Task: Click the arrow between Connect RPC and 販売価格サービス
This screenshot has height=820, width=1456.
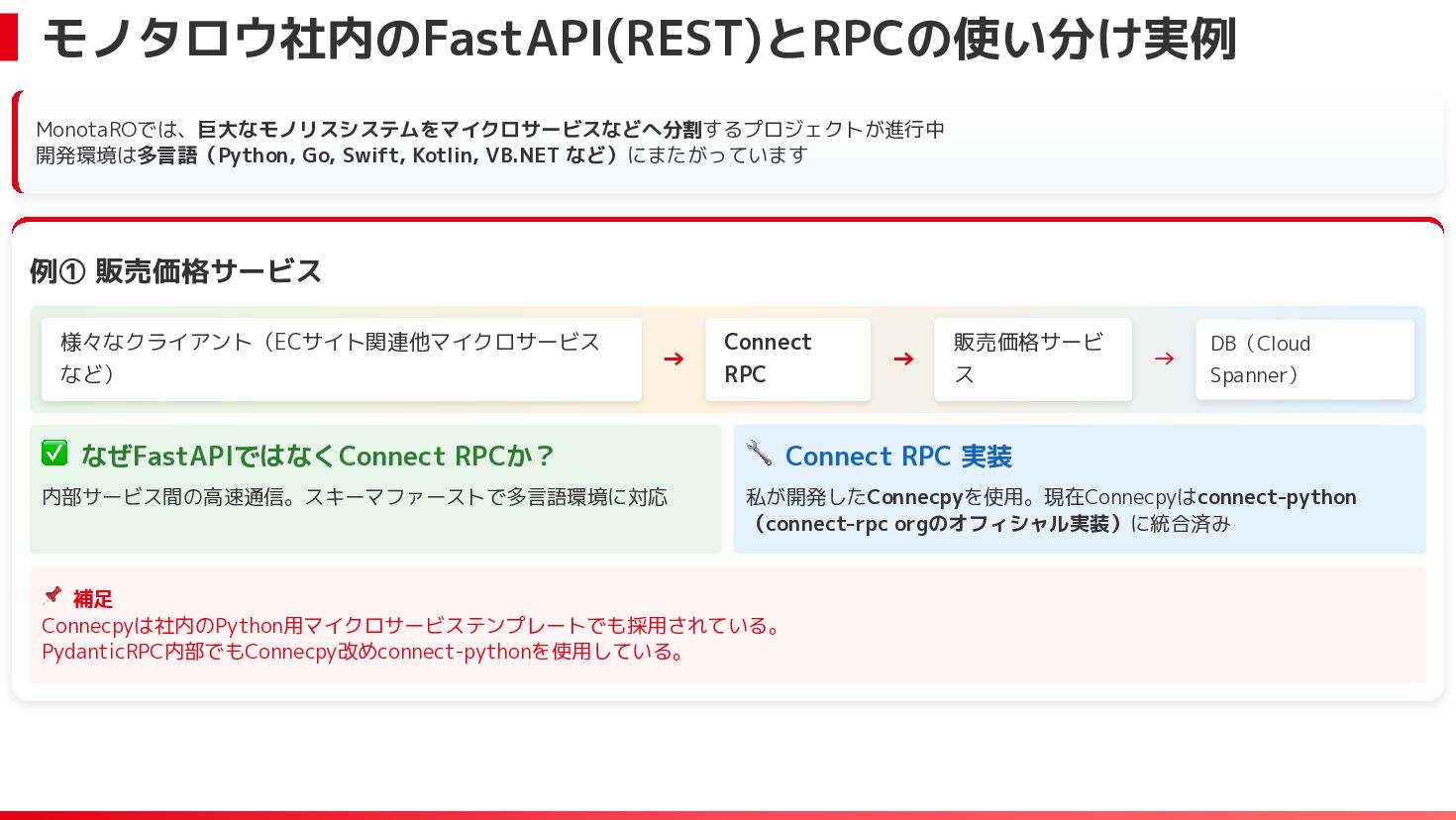Action: coord(903,359)
